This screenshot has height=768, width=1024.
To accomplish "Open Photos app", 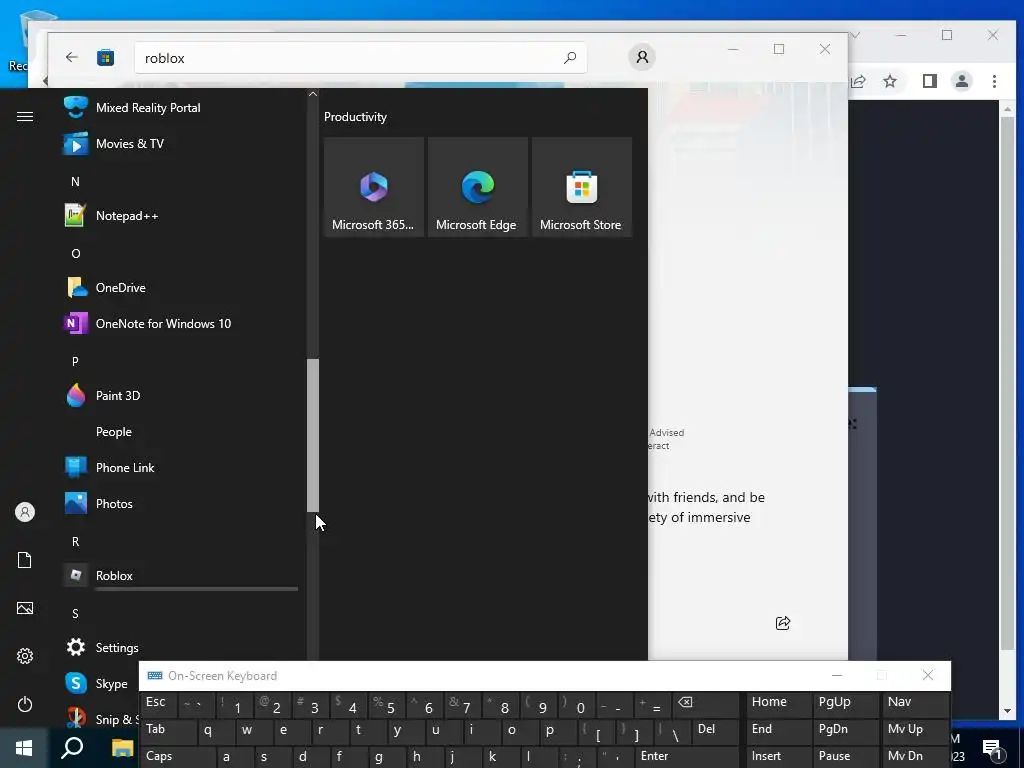I will [180, 504].
